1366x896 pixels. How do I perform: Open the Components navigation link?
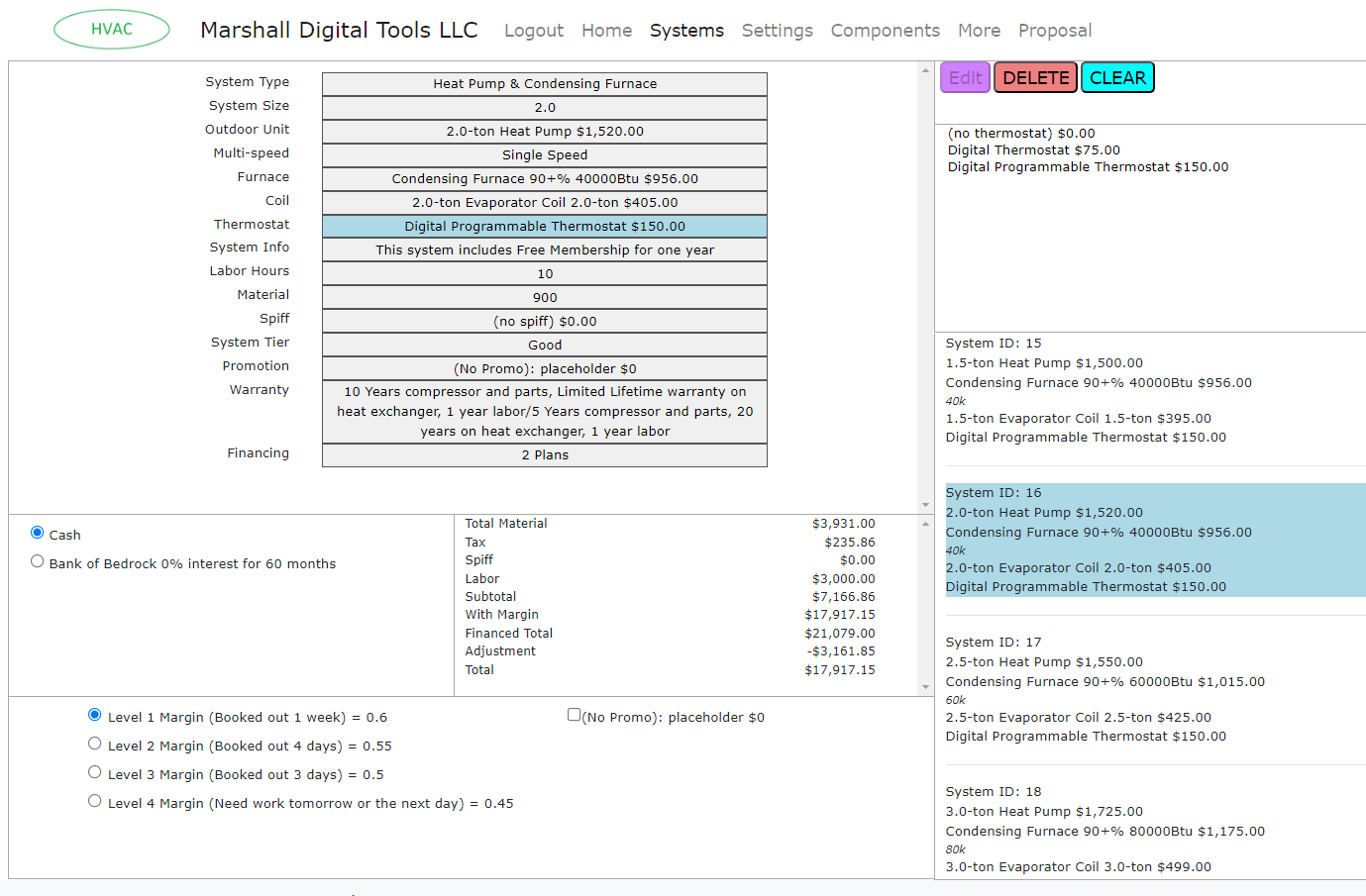click(x=885, y=31)
